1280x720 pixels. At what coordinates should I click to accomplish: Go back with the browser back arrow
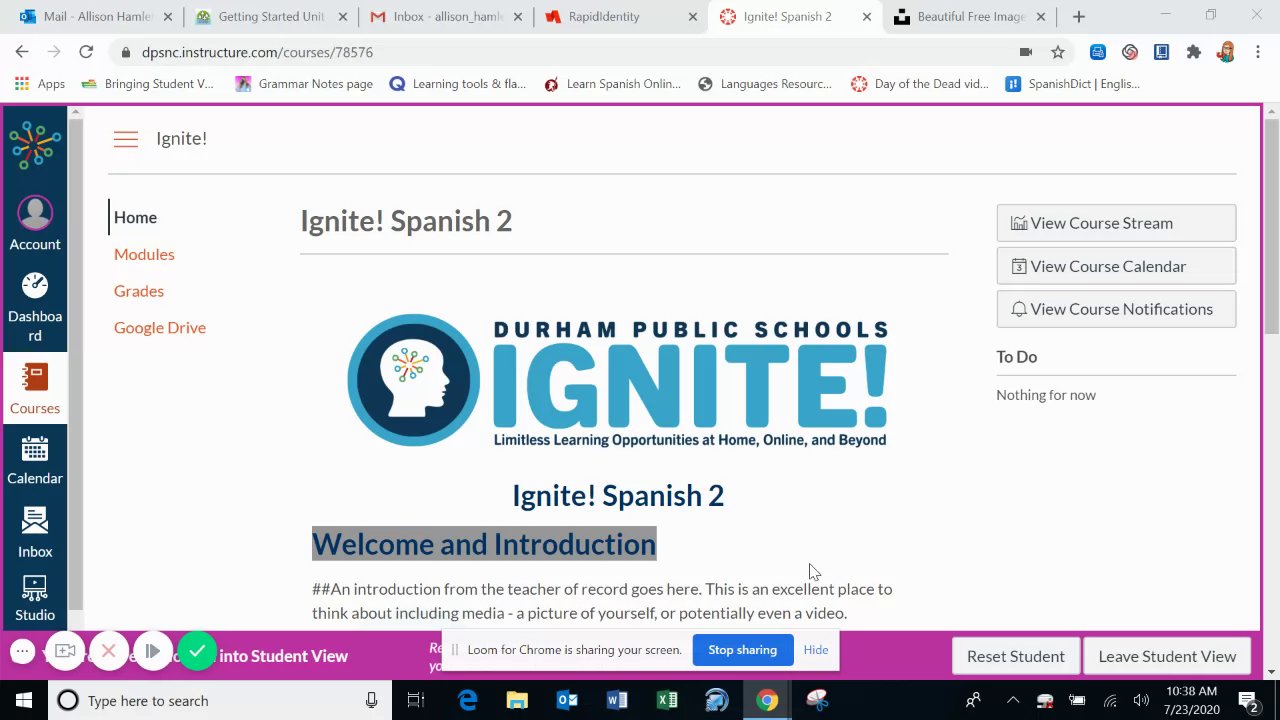pyautogui.click(x=22, y=52)
